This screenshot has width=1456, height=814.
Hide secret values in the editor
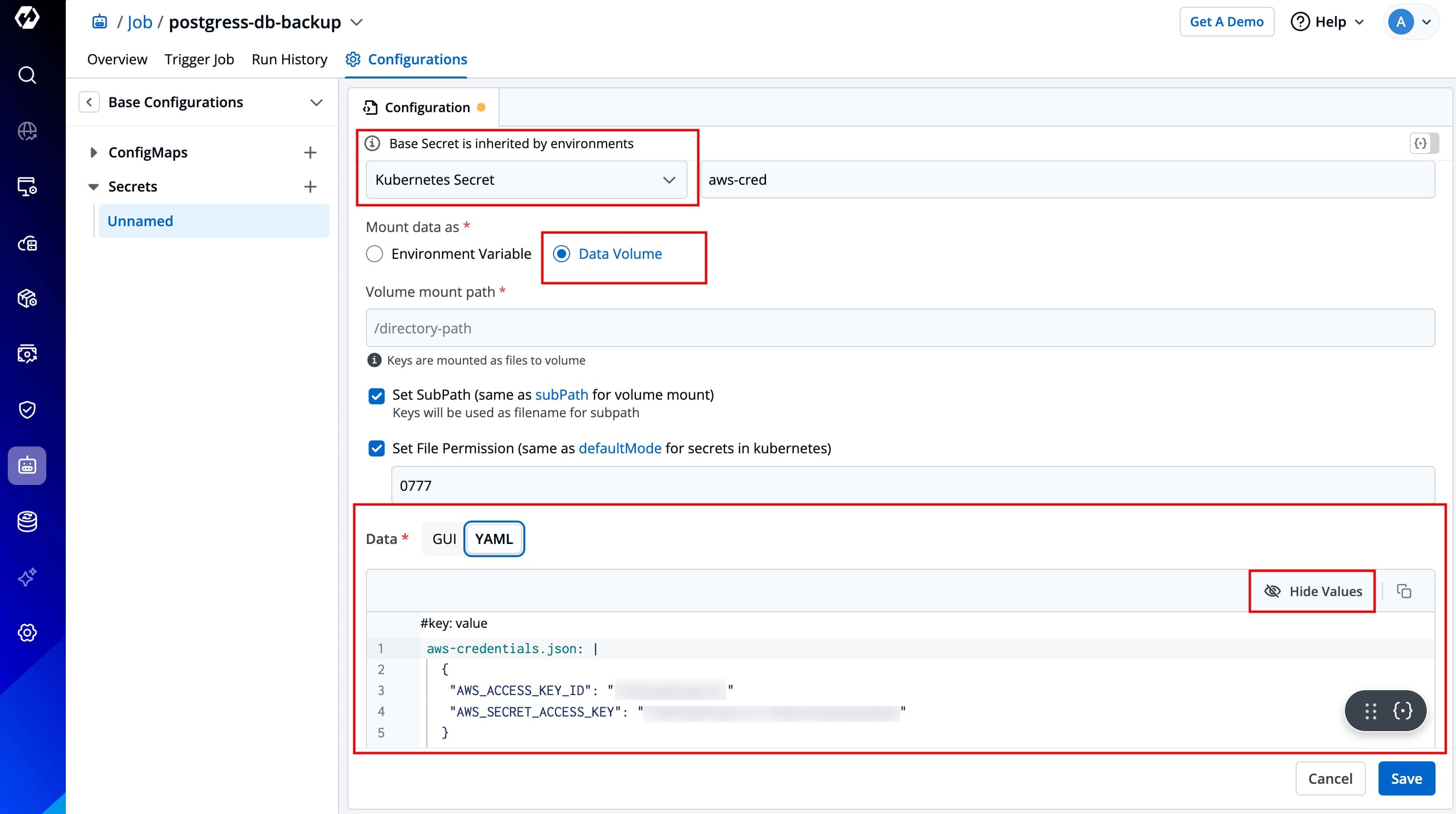(x=1312, y=591)
